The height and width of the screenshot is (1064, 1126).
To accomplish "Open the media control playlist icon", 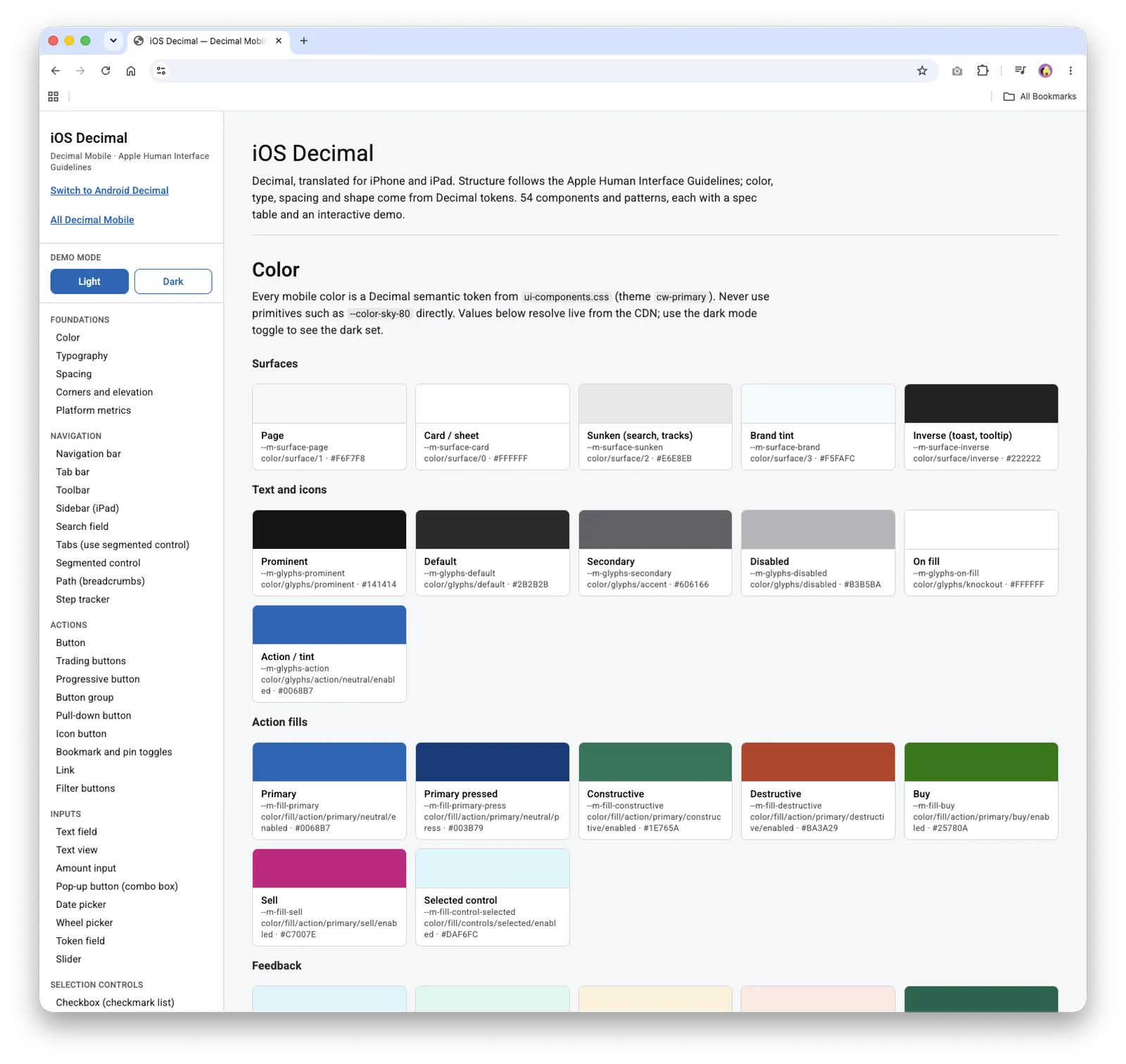I will pos(1020,70).
